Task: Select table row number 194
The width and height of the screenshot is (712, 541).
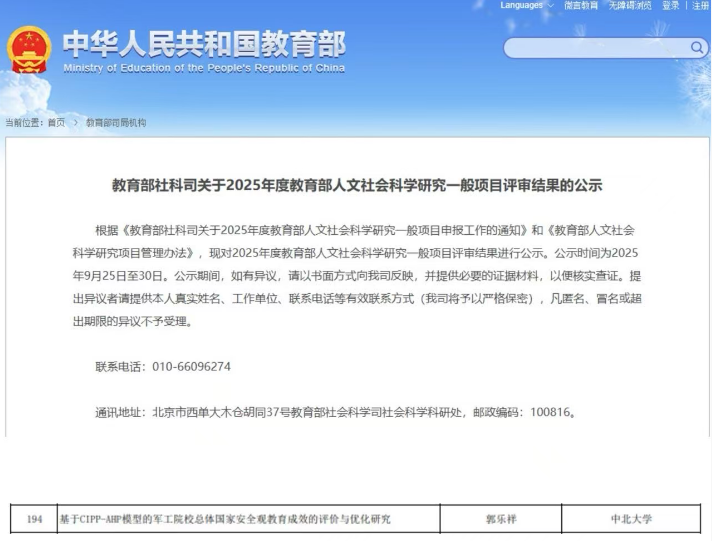Action: (35, 519)
